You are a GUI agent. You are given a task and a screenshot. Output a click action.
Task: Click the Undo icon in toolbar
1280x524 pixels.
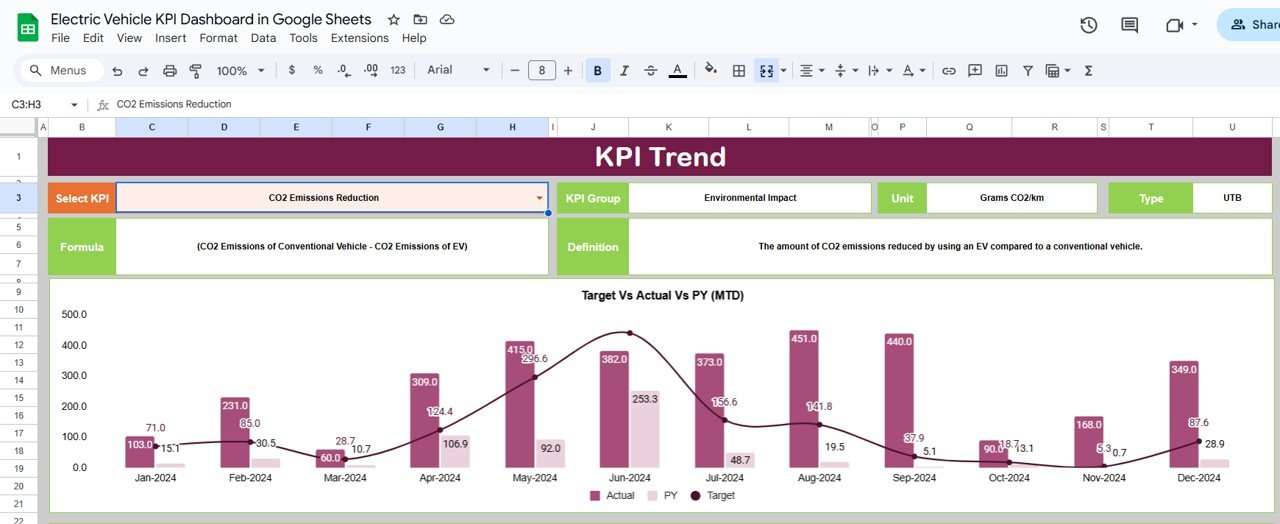tap(118, 71)
